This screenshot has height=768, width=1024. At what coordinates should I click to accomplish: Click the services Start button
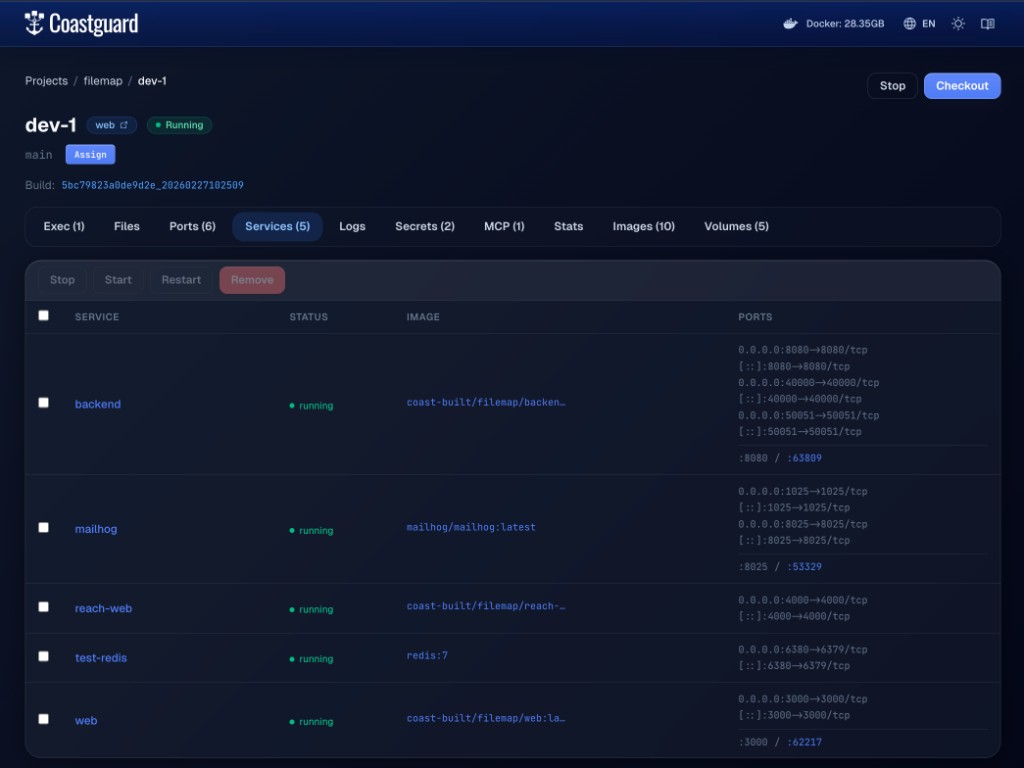(x=118, y=280)
